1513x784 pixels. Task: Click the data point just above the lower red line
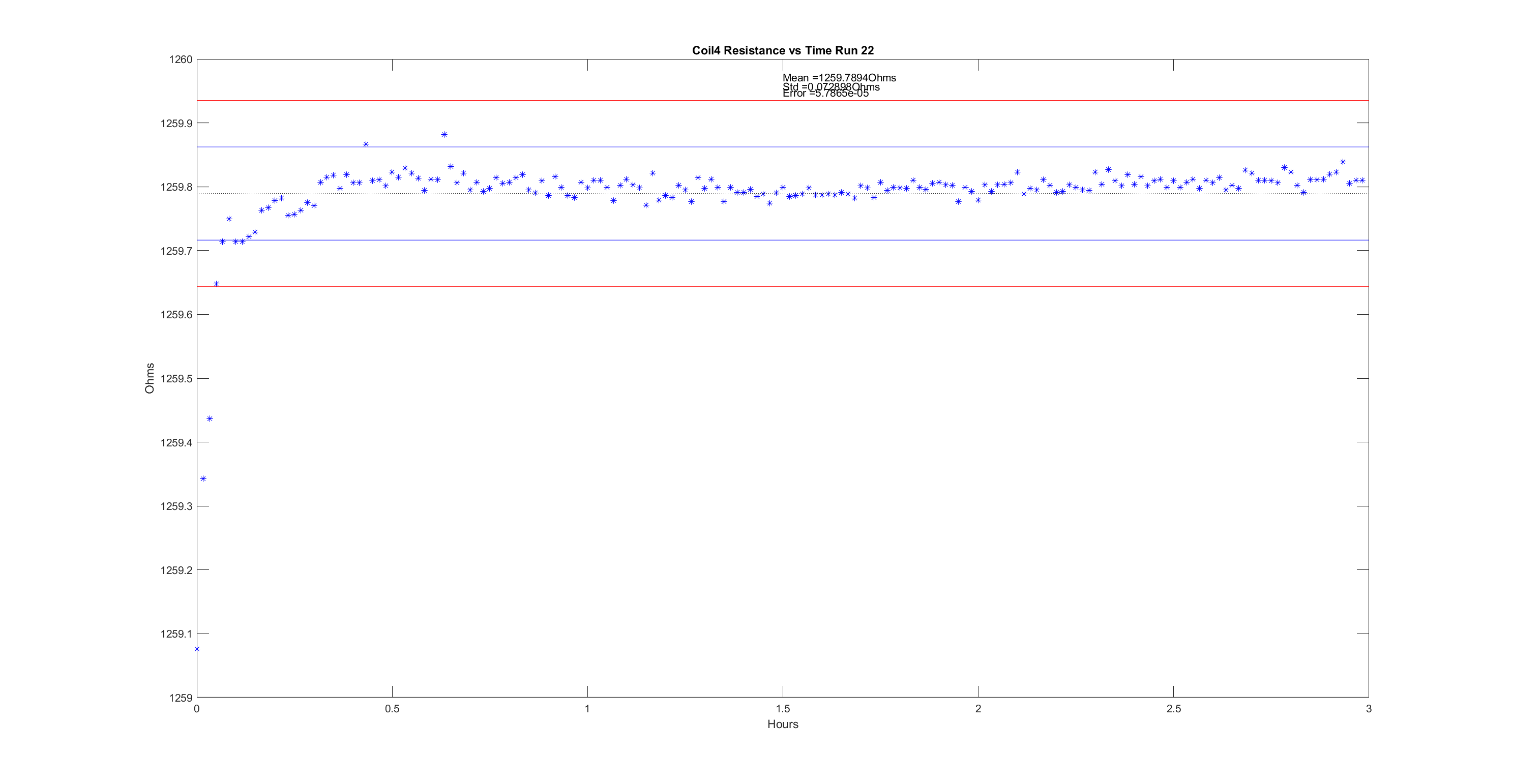tap(216, 284)
